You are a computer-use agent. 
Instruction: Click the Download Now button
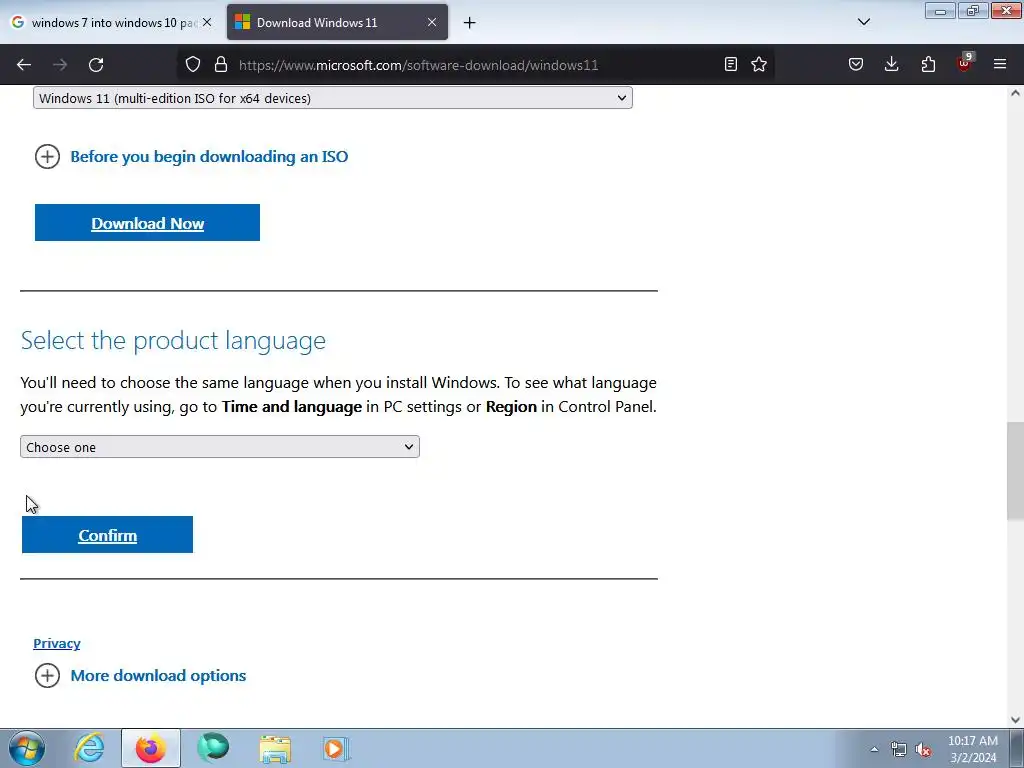(x=147, y=223)
